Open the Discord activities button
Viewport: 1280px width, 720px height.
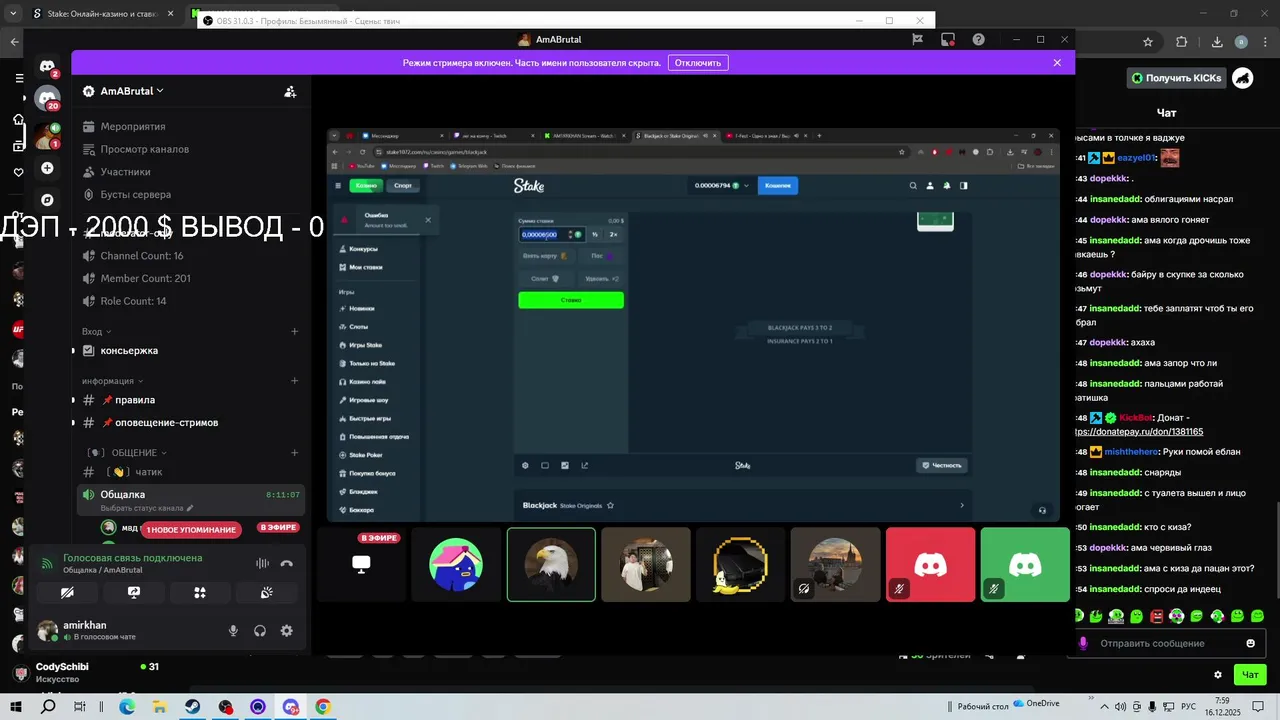click(200, 593)
